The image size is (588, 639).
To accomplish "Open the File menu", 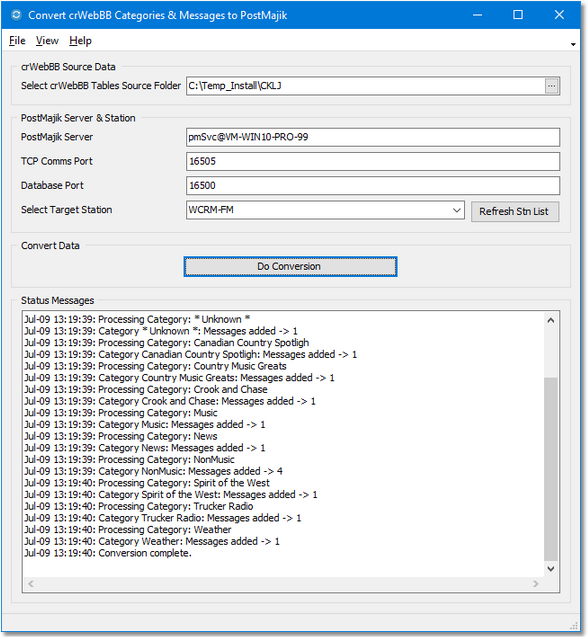I will point(17,41).
